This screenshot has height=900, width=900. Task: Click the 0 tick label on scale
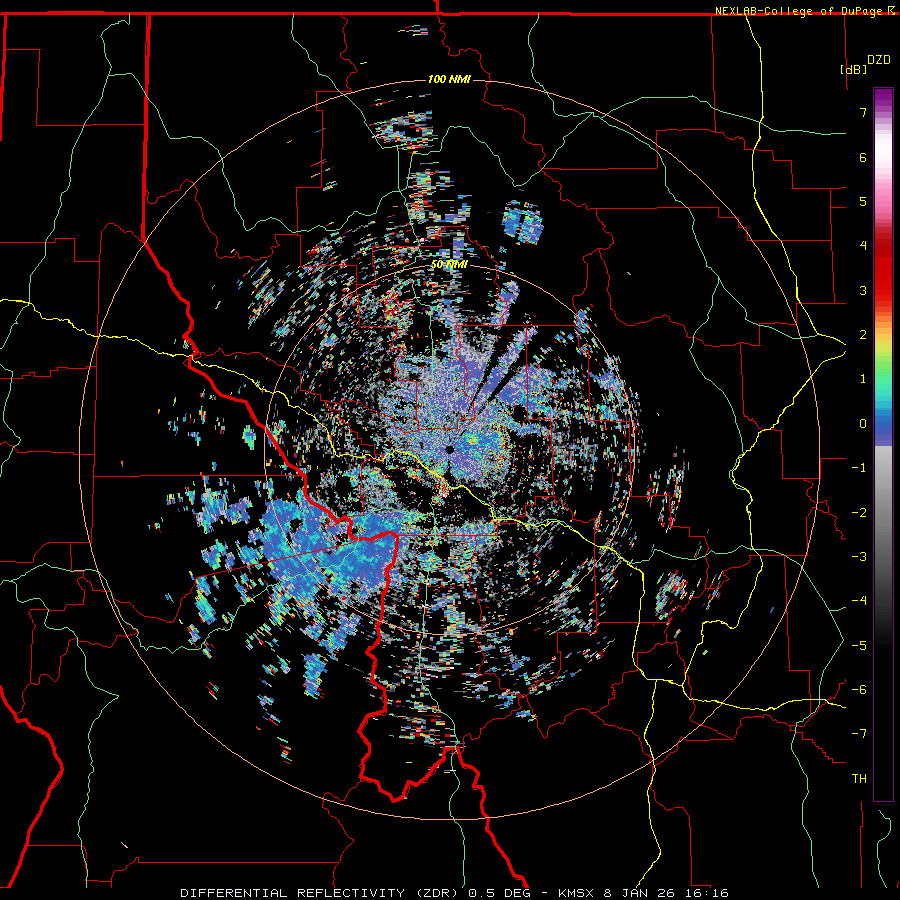(x=863, y=424)
